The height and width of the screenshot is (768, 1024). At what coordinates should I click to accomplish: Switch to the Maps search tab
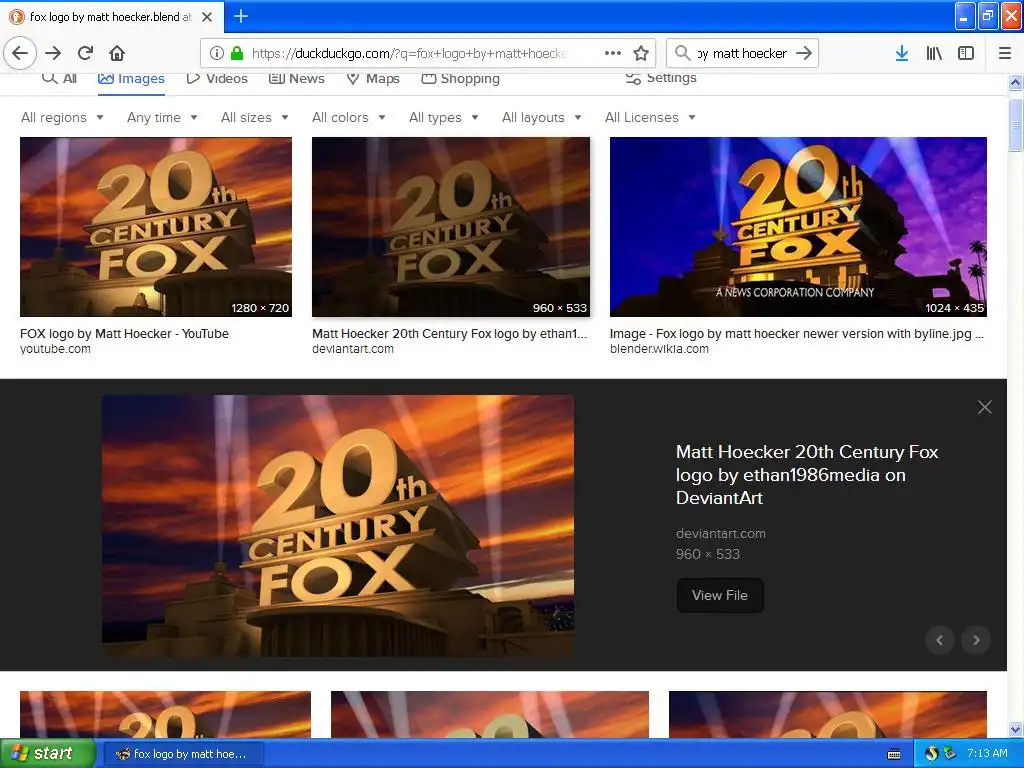pos(373,78)
